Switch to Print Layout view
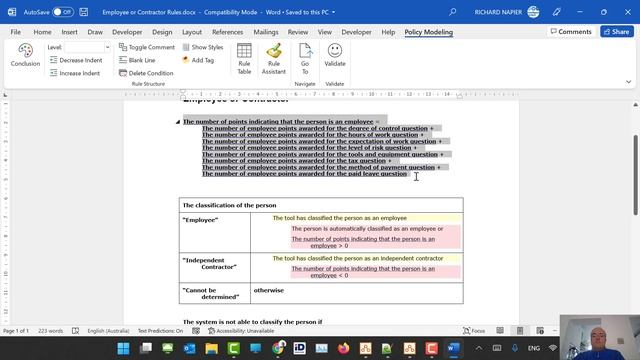The width and height of the screenshot is (640, 360). pos(520,331)
